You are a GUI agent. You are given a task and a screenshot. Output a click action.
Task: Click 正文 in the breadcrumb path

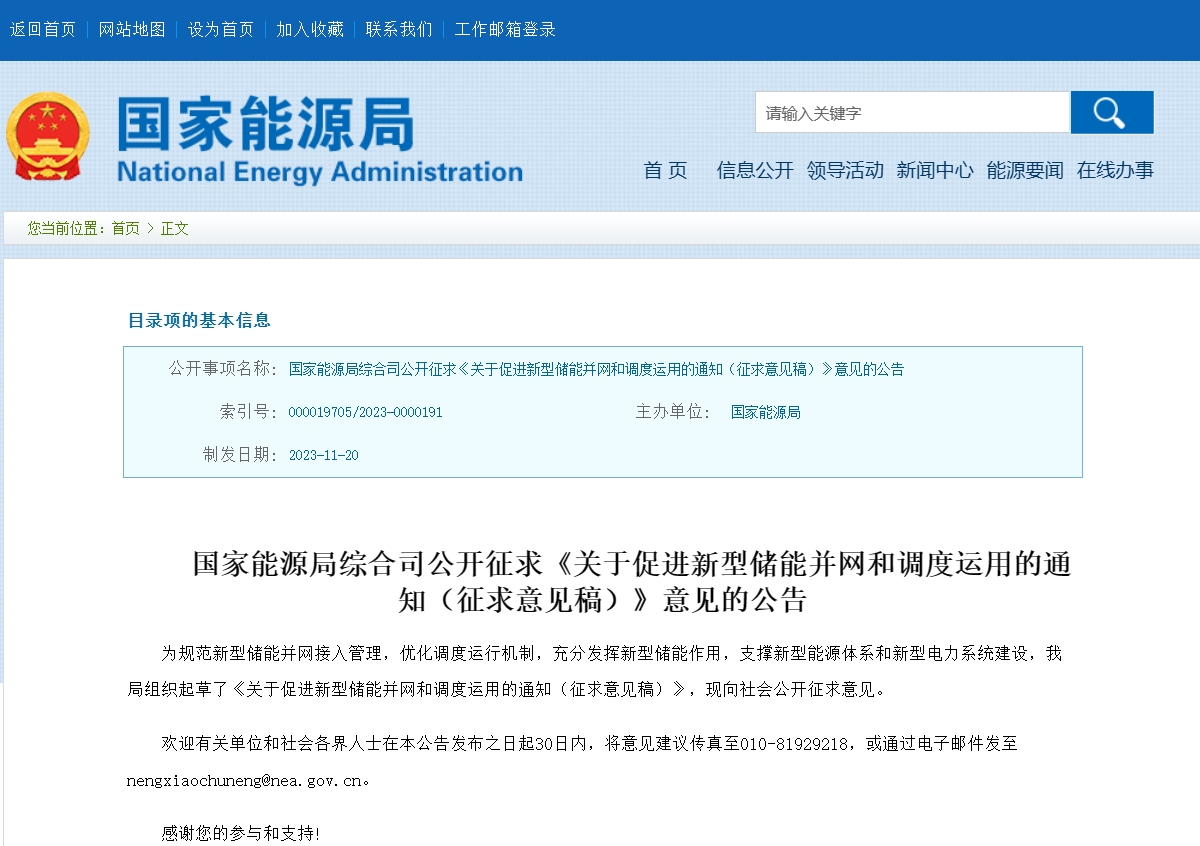click(175, 228)
